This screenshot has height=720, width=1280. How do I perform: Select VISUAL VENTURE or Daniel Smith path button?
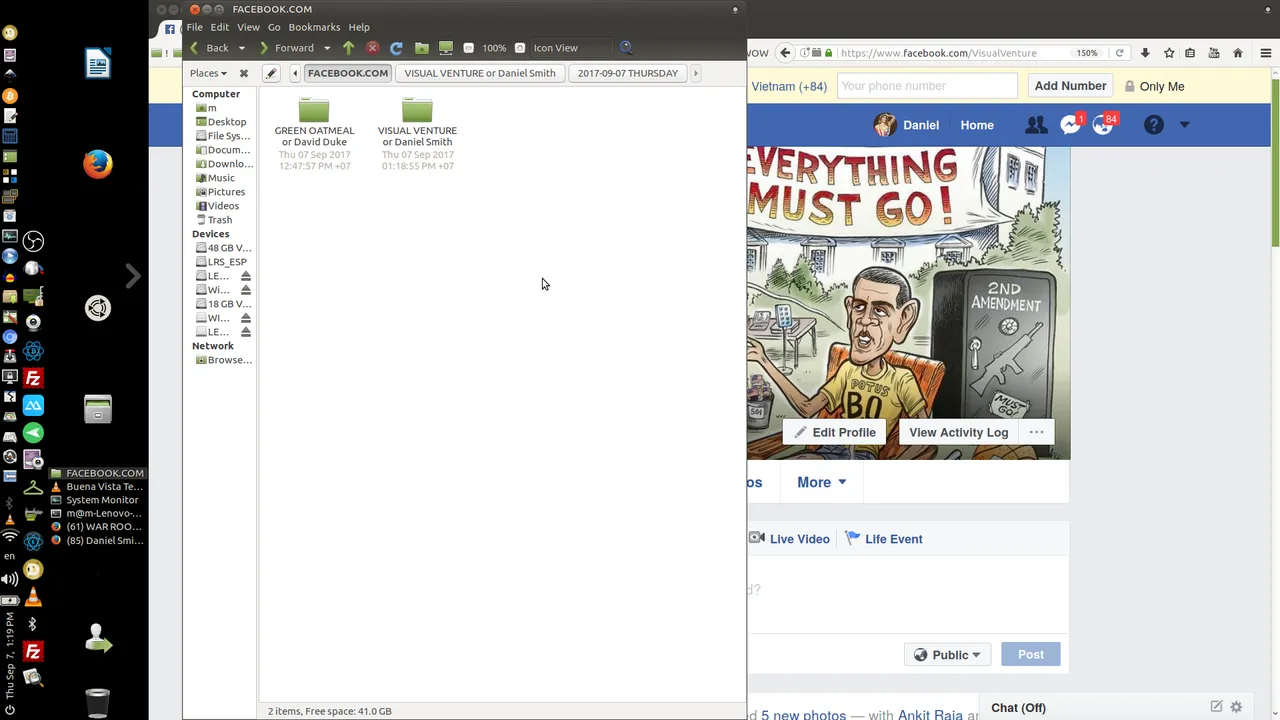[480, 73]
